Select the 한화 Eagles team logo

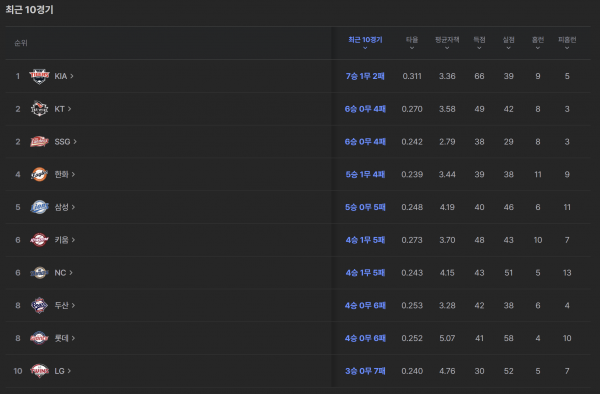[x=39, y=174]
